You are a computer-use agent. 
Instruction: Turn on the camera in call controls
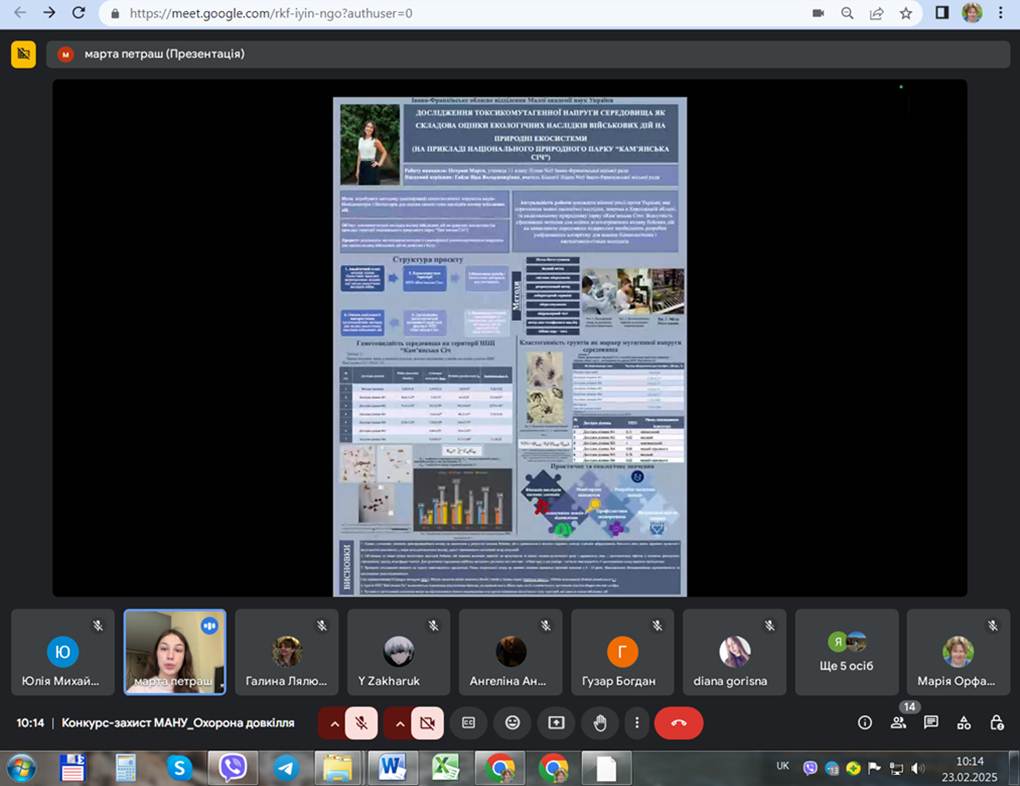click(x=427, y=723)
